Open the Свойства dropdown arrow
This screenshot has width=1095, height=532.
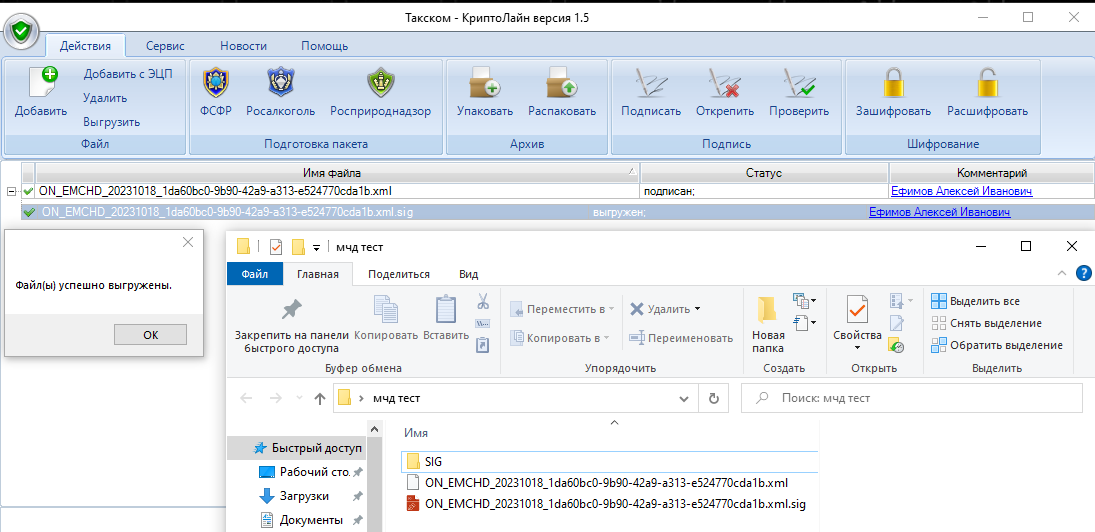(x=857, y=348)
